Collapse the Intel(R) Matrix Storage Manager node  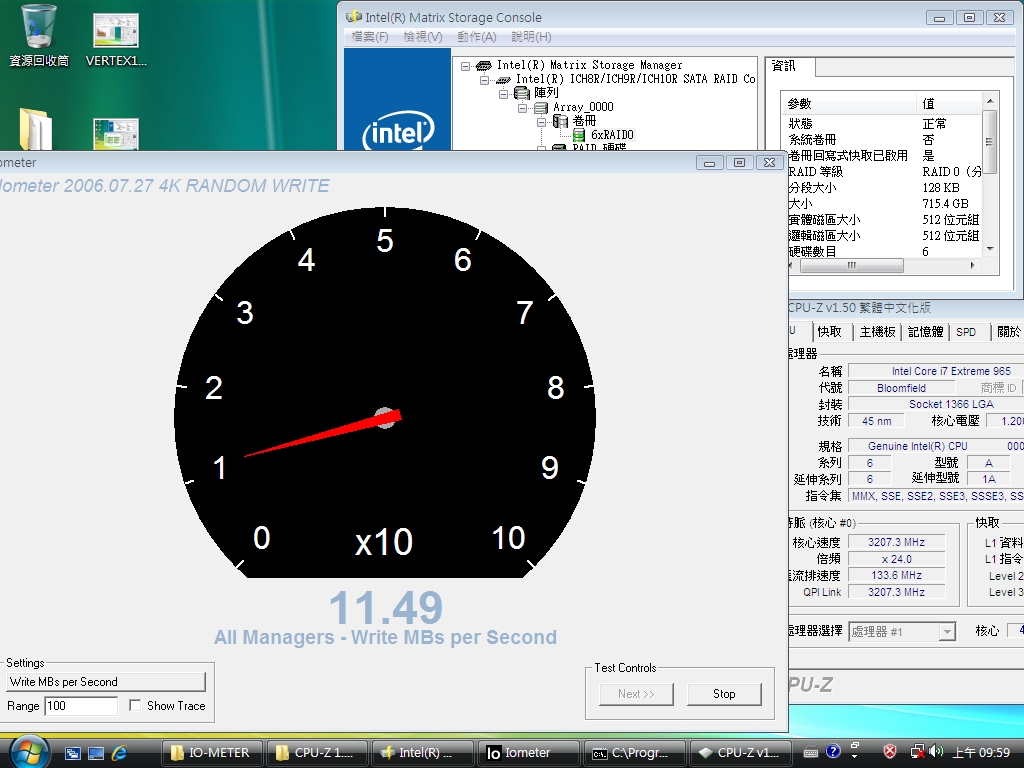point(465,66)
